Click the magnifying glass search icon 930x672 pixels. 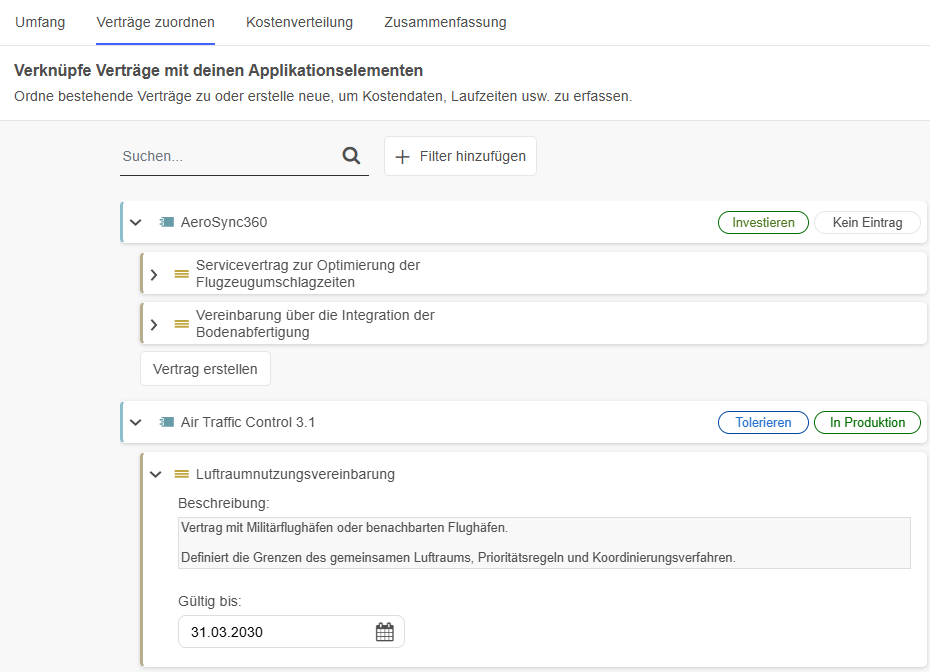coord(351,156)
